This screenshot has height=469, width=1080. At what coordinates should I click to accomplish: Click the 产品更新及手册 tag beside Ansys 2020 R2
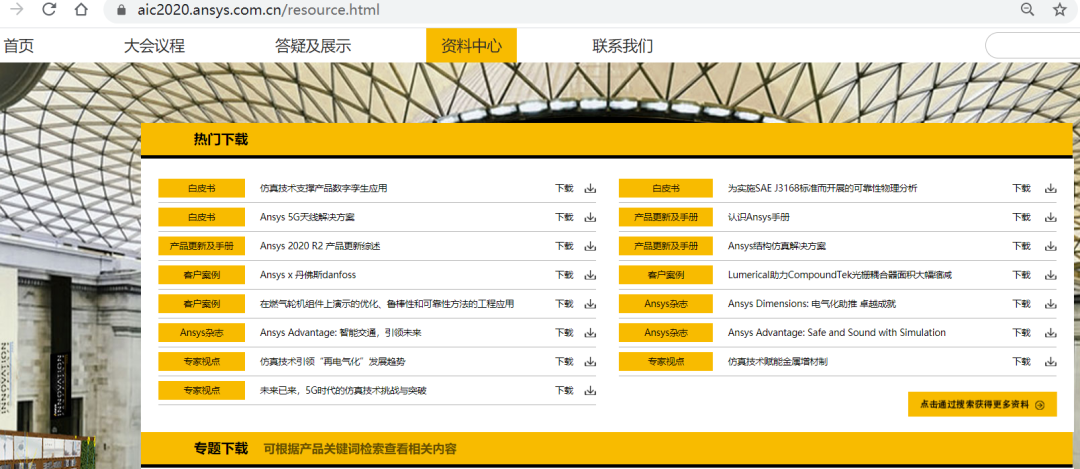click(202, 246)
